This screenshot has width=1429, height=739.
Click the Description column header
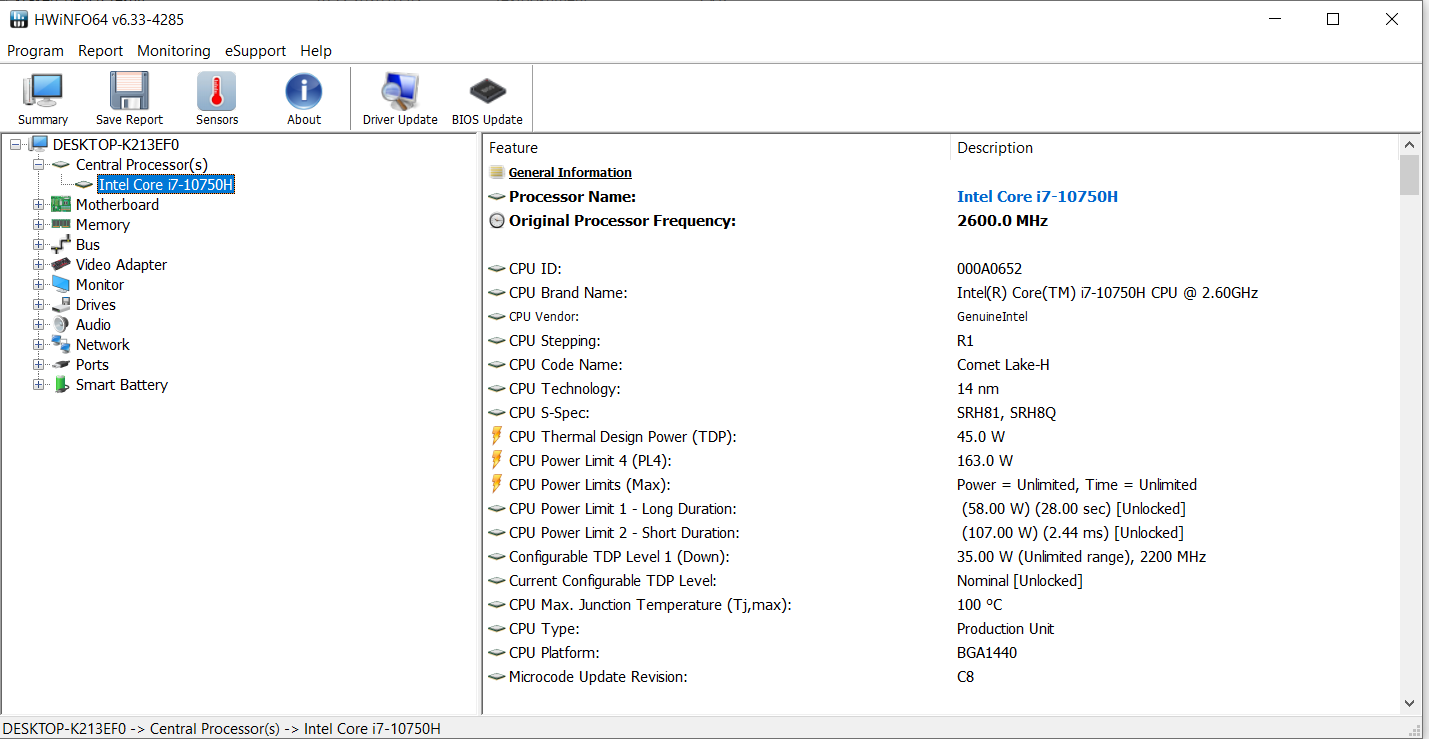point(995,148)
